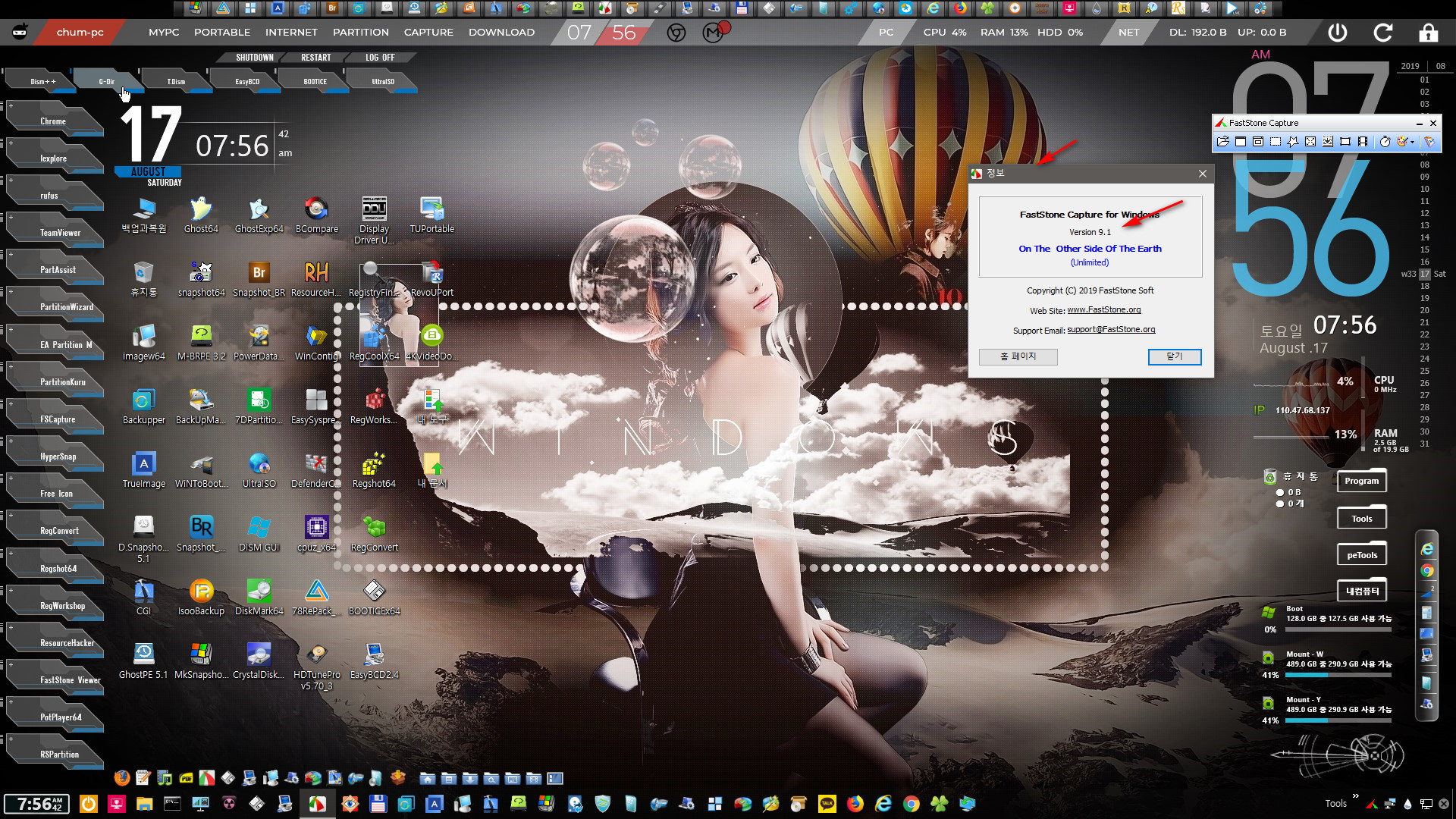The image size is (1456, 819).
Task: Open the IsooBackup desktop icon
Action: 201,598
